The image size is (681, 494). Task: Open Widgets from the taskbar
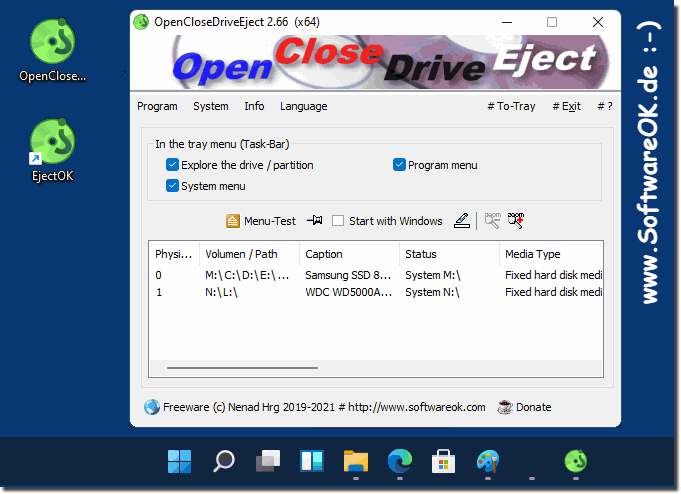point(312,461)
